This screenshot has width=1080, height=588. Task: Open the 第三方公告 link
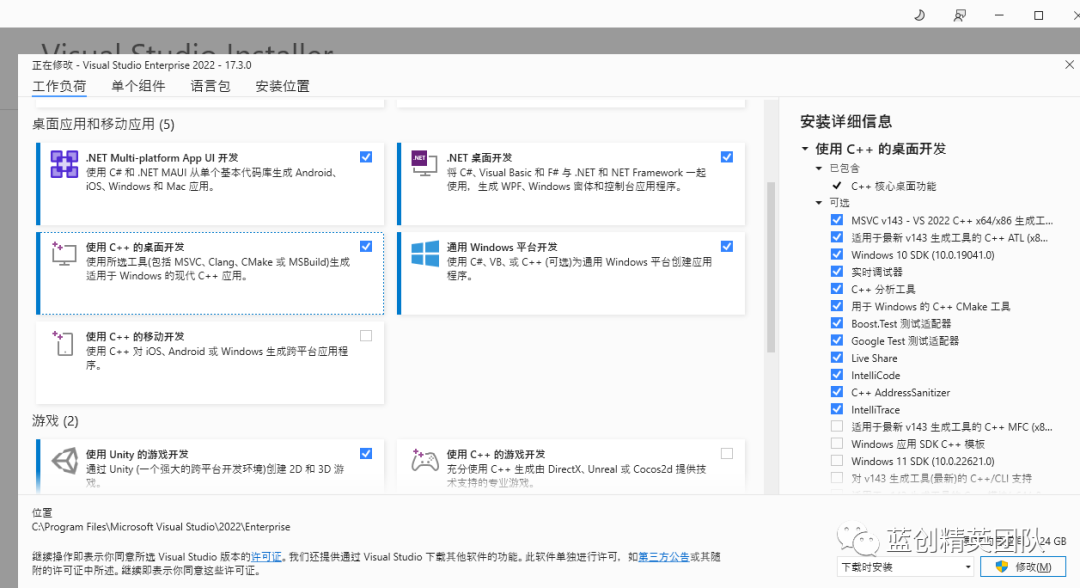664,556
